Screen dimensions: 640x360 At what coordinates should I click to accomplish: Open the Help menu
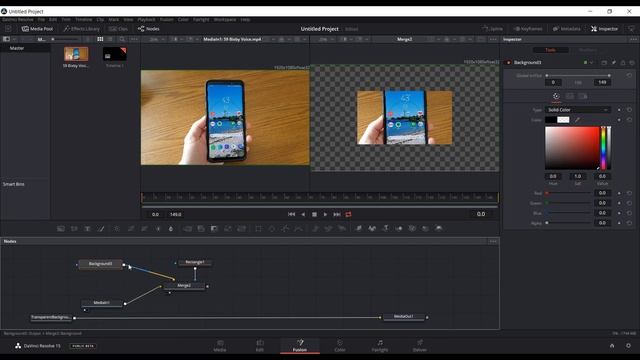click(245, 20)
